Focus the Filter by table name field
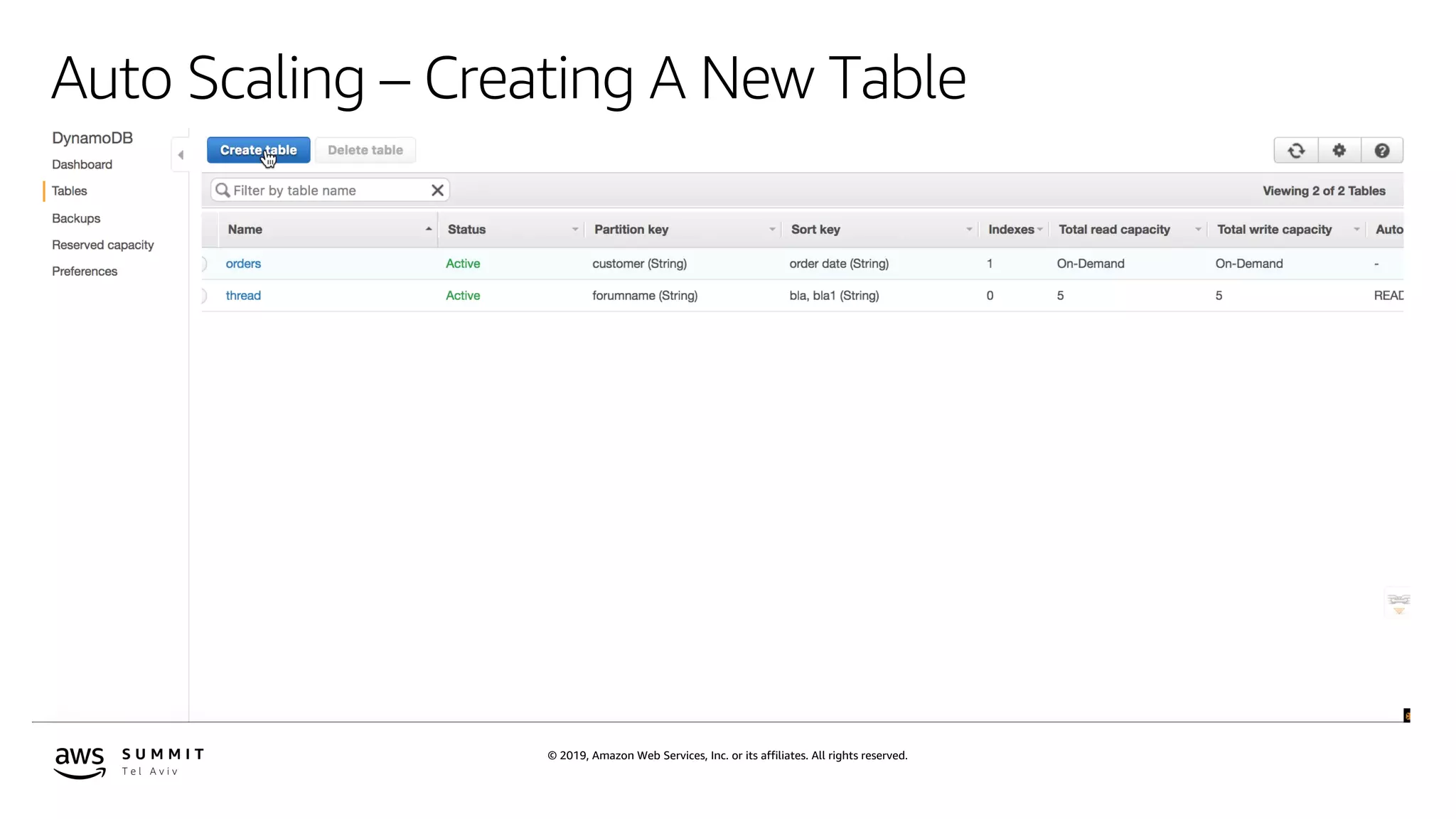This screenshot has width=1456, height=819. point(330,191)
